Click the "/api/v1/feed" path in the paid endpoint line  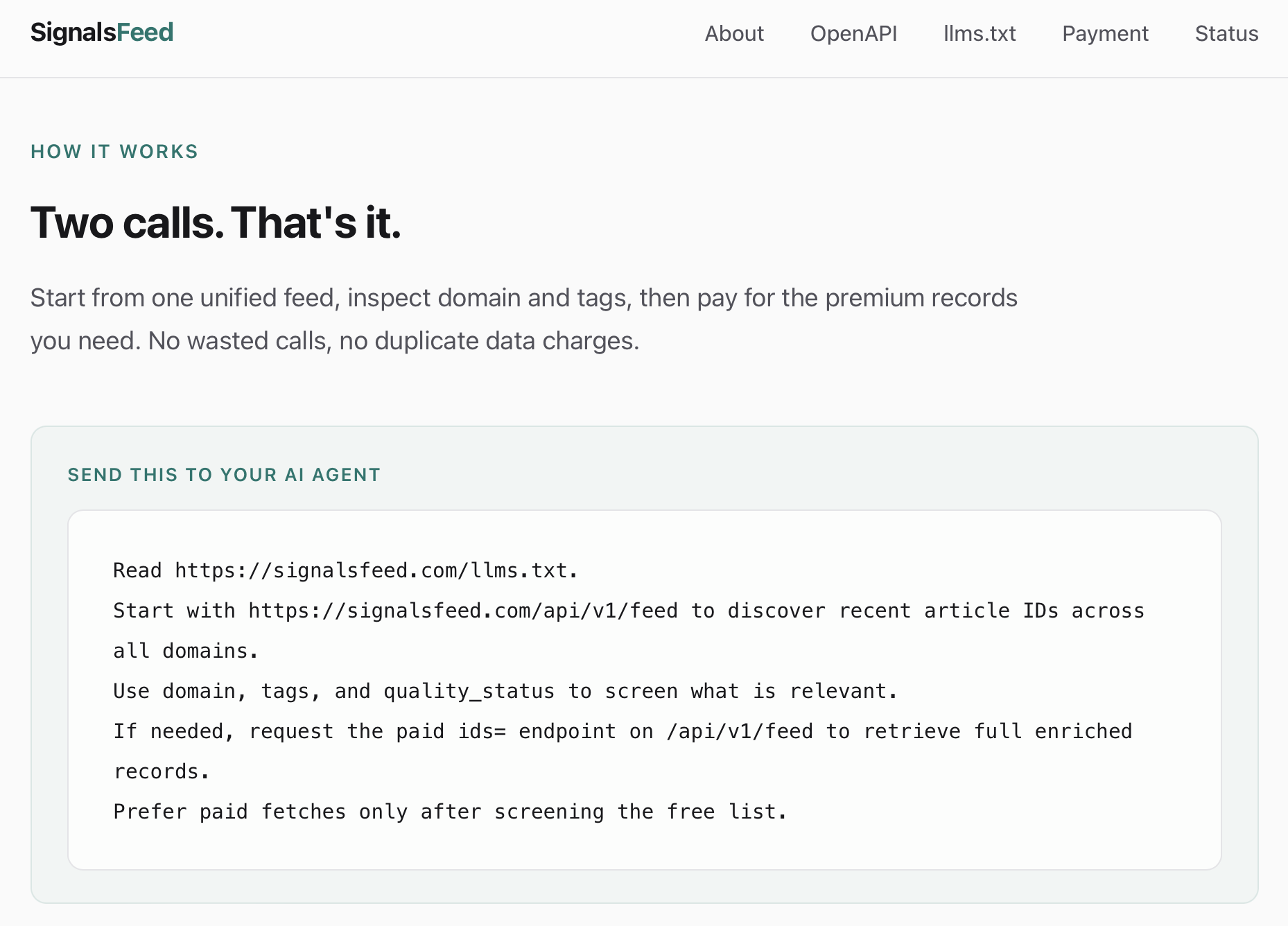[739, 731]
